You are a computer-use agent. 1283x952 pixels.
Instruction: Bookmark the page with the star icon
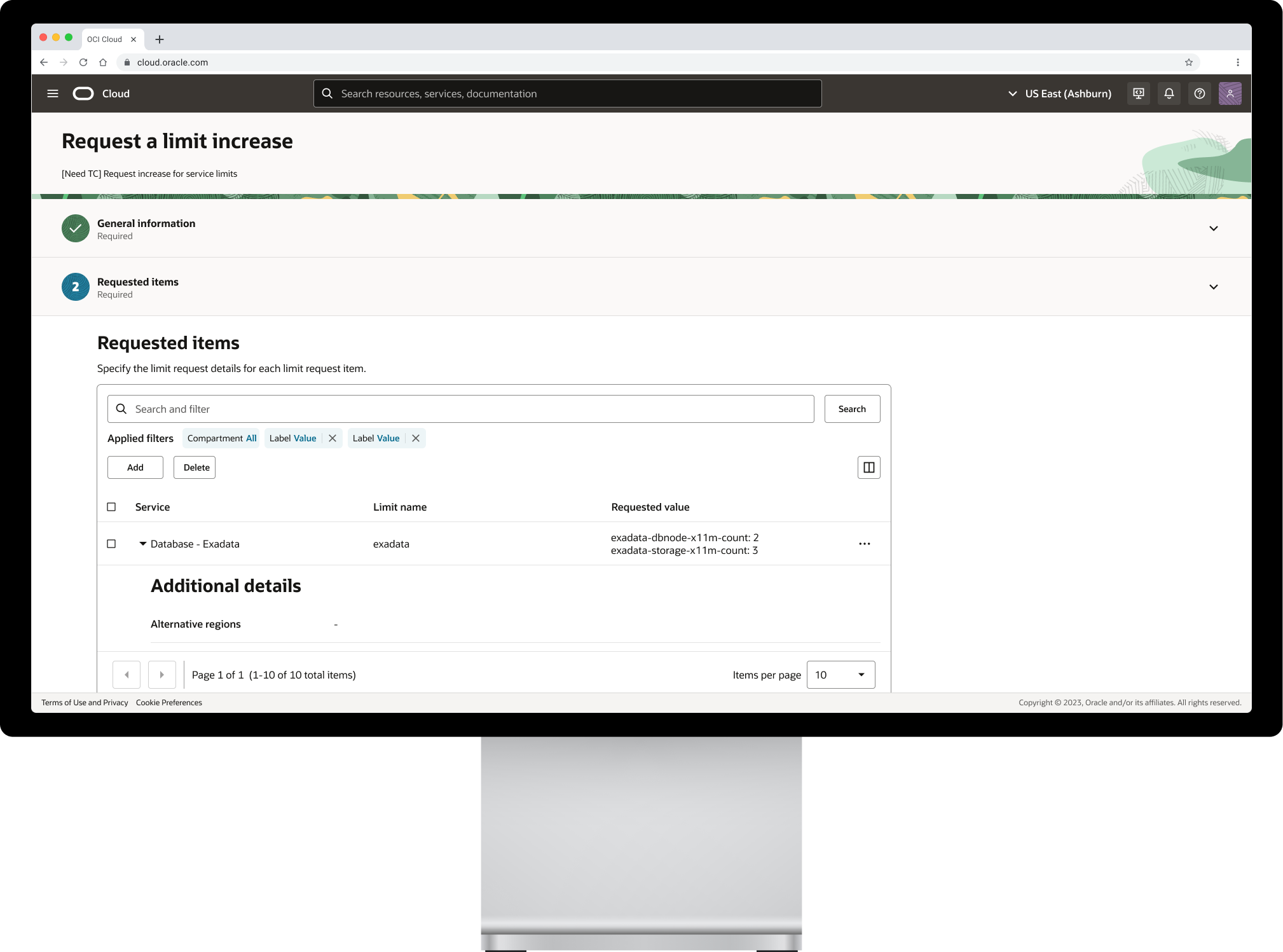tap(1188, 62)
